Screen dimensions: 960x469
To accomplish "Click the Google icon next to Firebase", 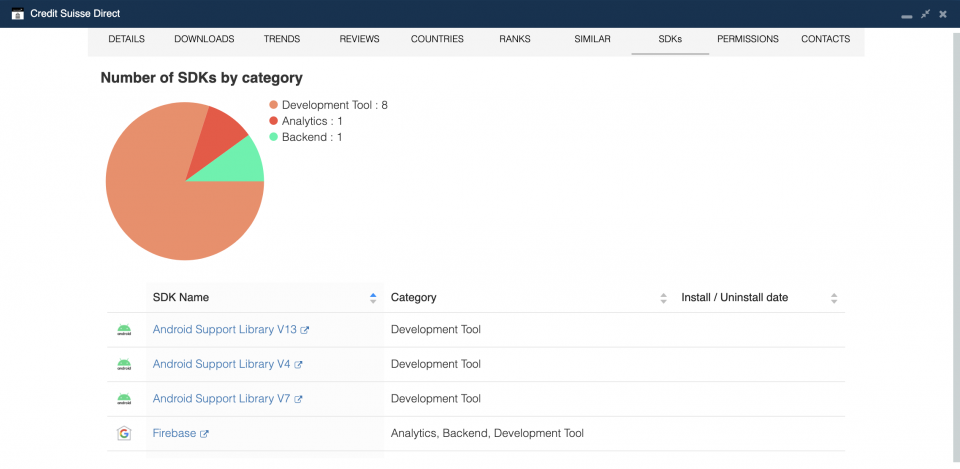I will point(124,433).
